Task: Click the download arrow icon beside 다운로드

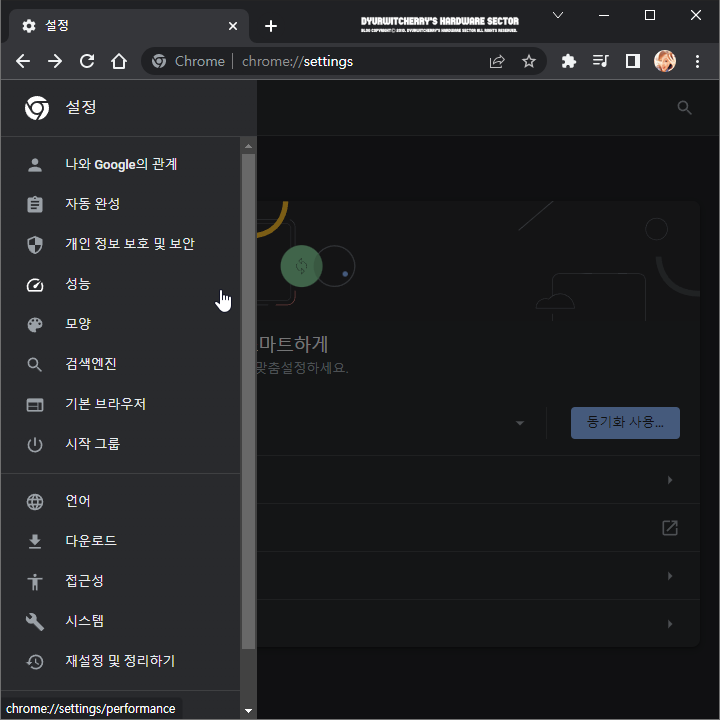Action: click(x=35, y=541)
